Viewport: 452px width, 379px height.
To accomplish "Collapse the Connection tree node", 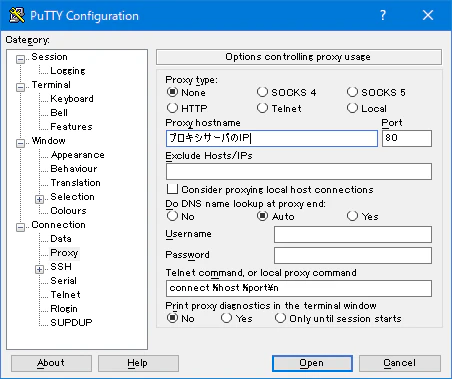I will (20, 227).
